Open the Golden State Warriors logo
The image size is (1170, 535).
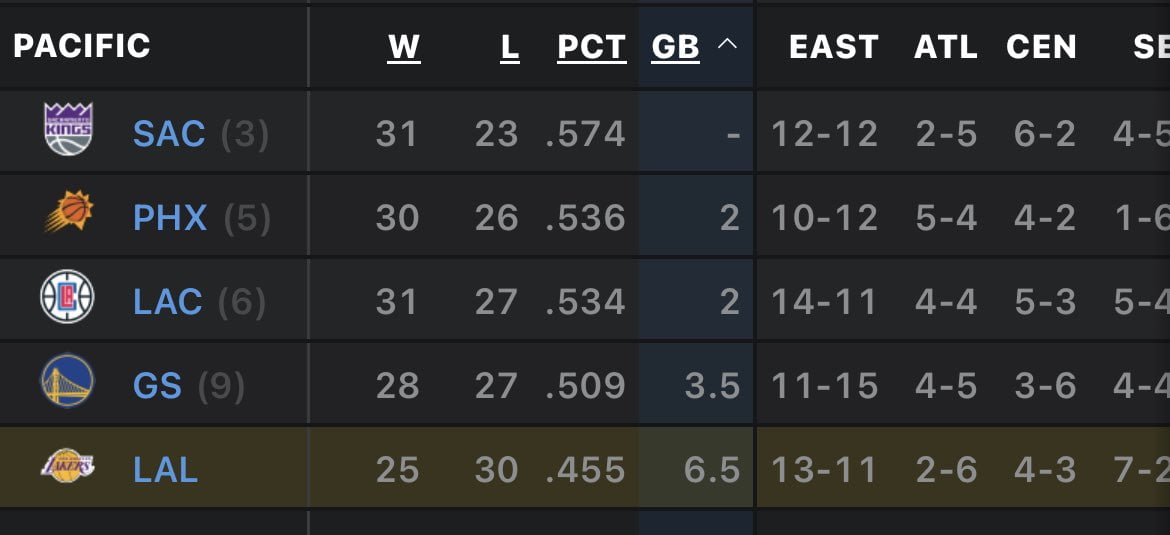tap(67, 381)
